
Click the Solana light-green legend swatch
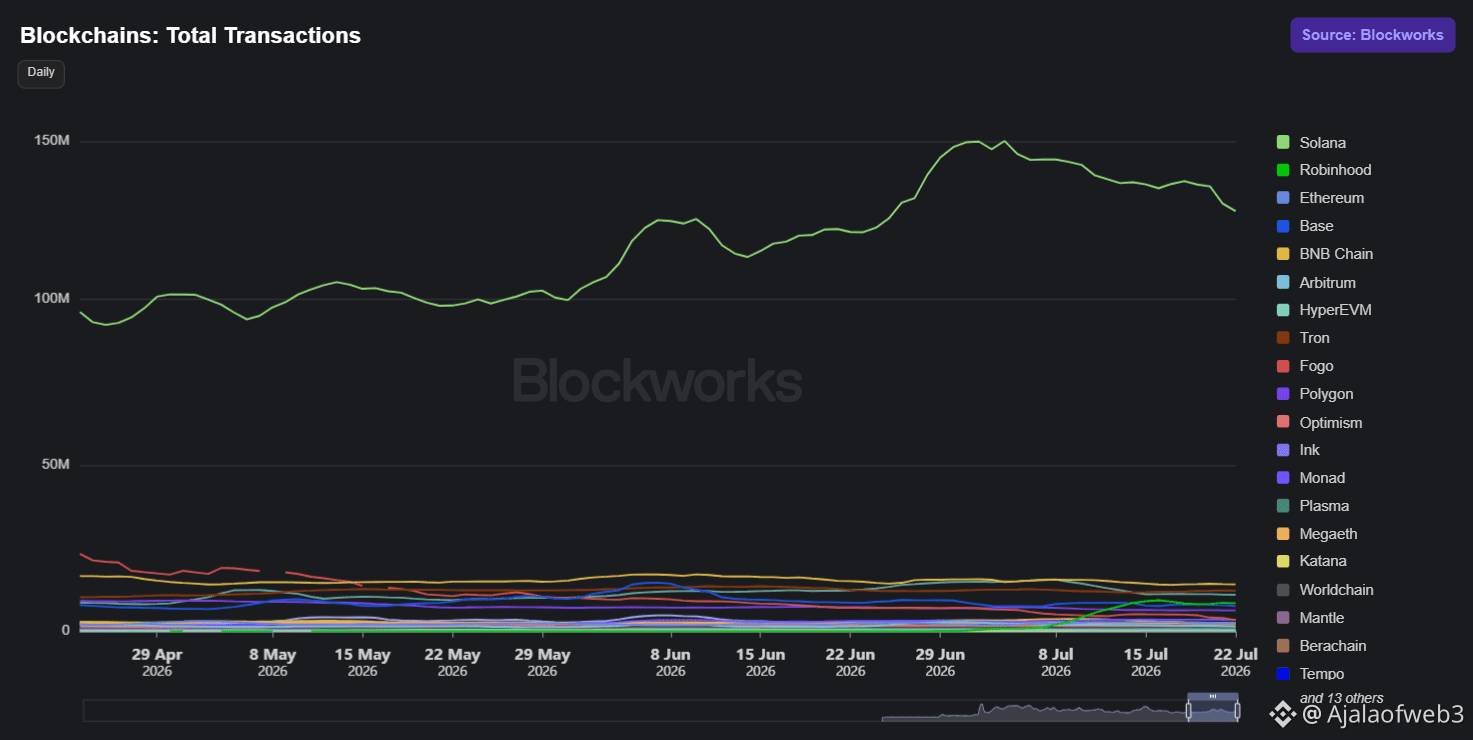click(x=1283, y=142)
